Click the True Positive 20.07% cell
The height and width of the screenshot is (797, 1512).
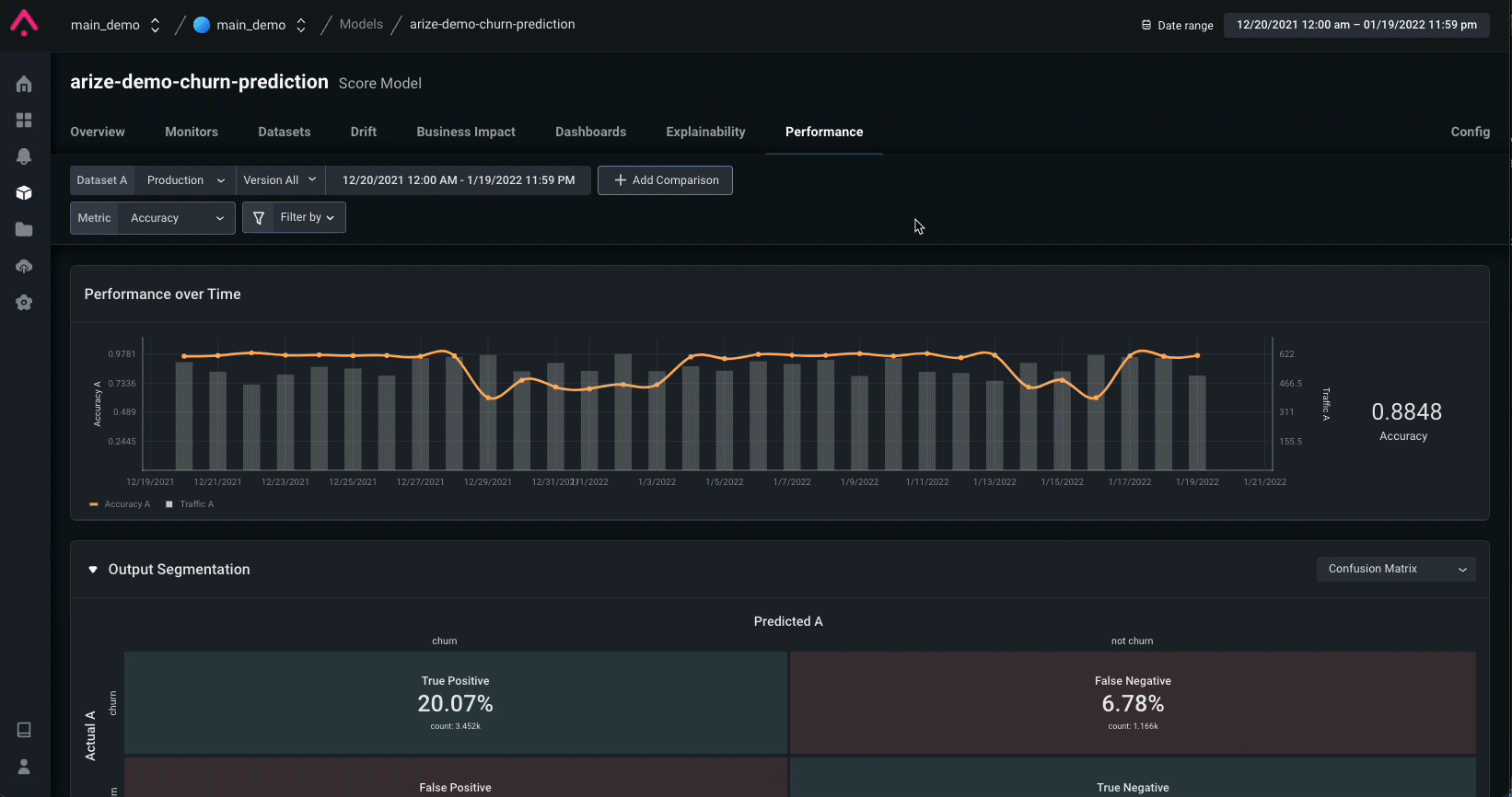[x=456, y=703]
